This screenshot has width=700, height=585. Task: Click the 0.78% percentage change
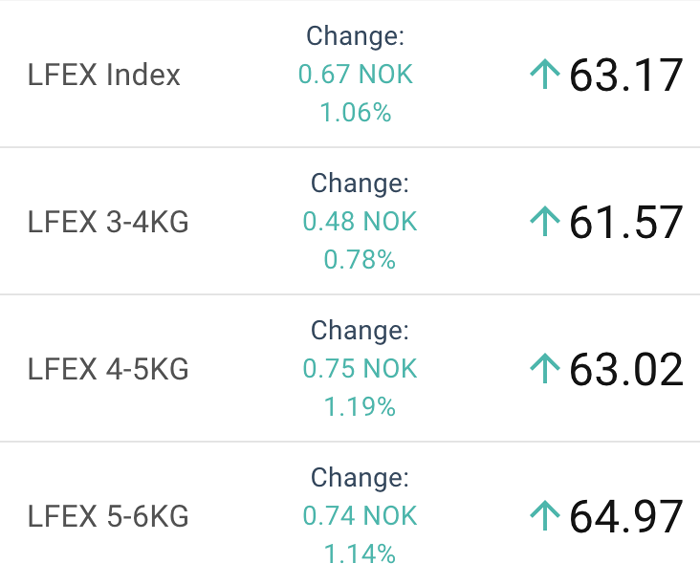click(x=360, y=260)
